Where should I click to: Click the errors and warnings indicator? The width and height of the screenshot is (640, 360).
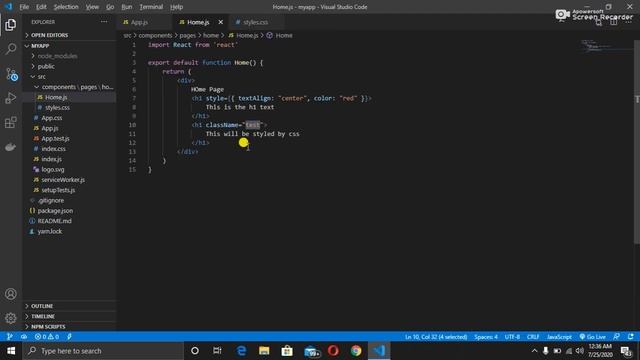[x=47, y=337]
